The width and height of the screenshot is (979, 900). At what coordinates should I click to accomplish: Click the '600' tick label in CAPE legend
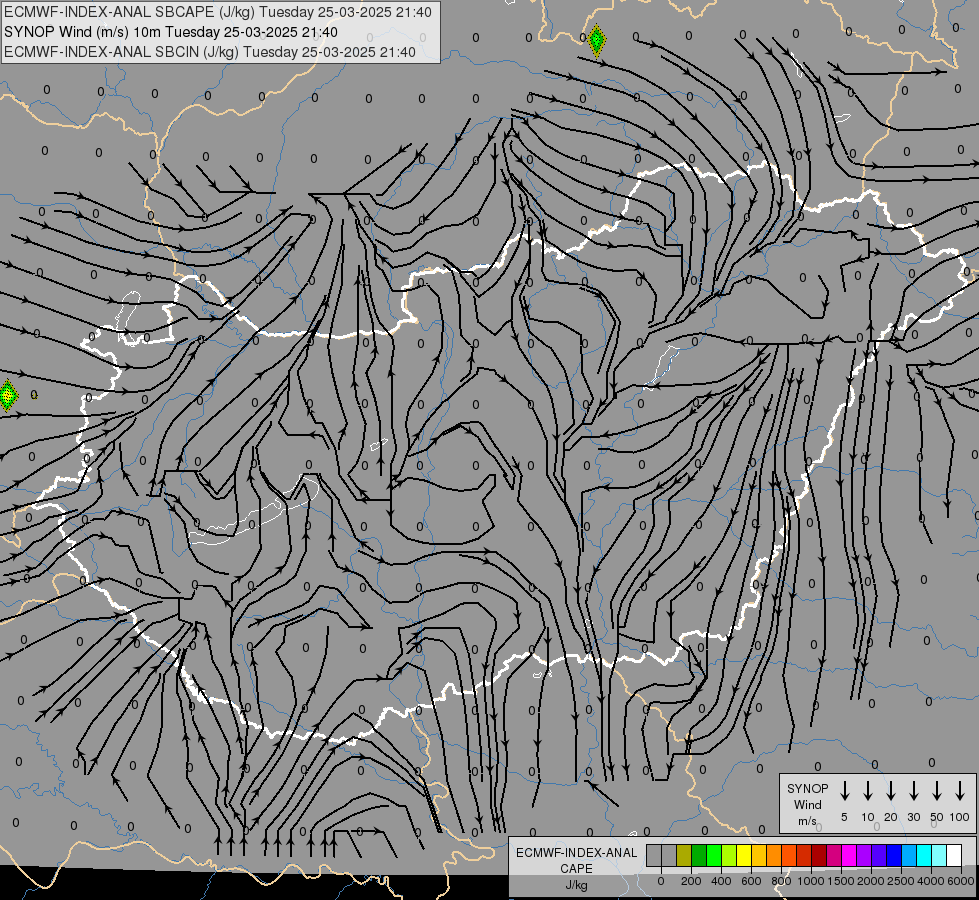coord(751,881)
